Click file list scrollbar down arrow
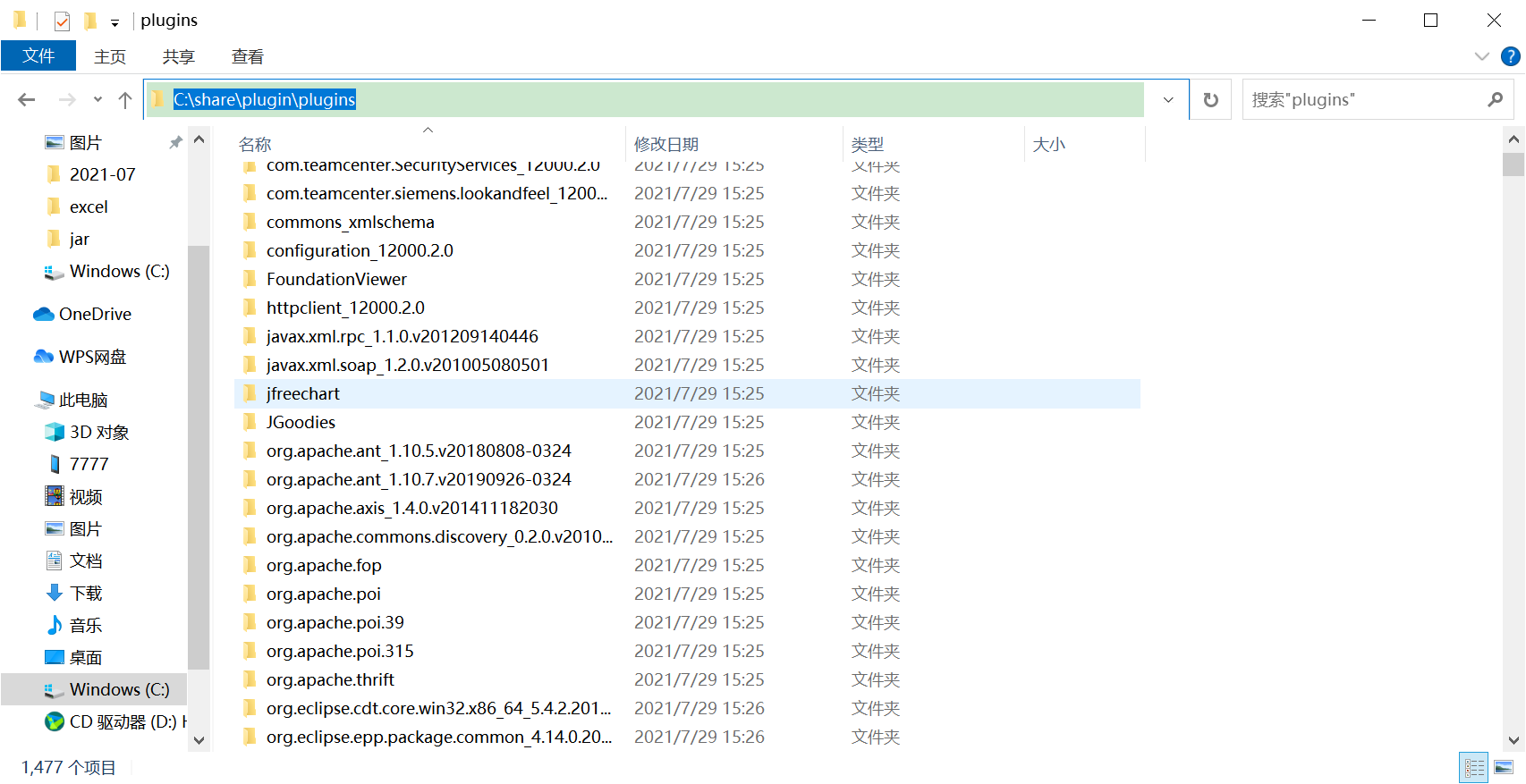Image resolution: width=1526 pixels, height=784 pixels. pyautogui.click(x=1513, y=740)
